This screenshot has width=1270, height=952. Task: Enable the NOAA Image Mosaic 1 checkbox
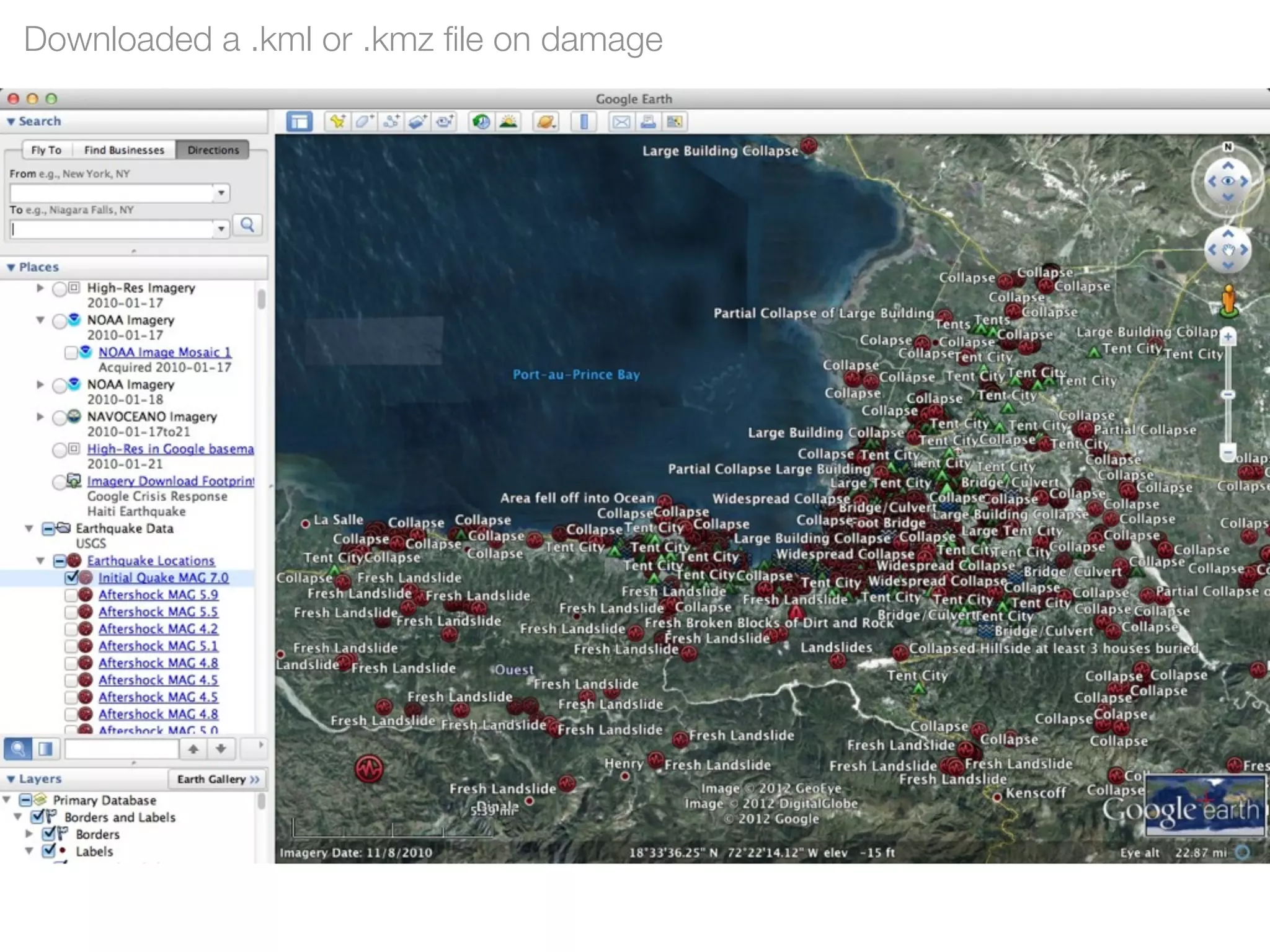pos(71,353)
